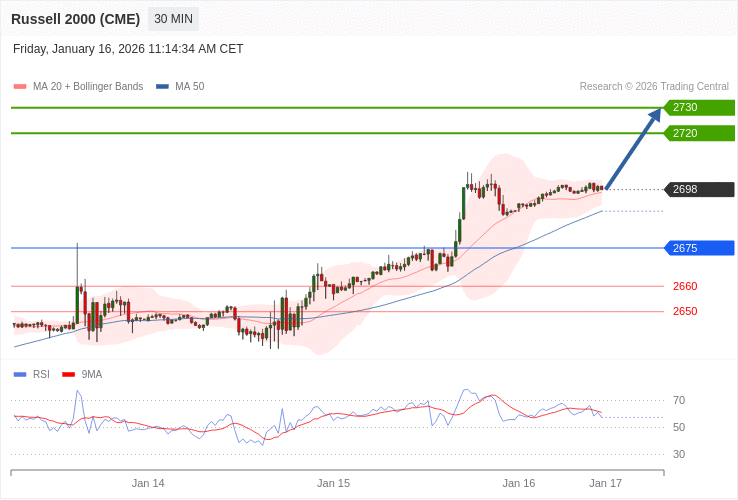
Task: Click the black 2698 current price tag
Action: 699,189
